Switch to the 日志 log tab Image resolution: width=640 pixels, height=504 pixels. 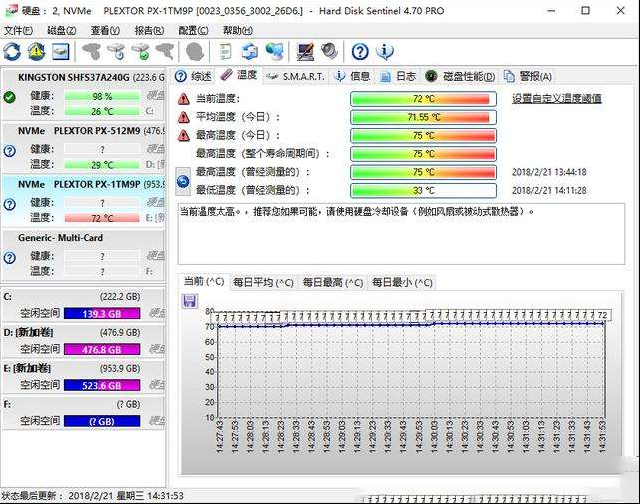coord(398,76)
